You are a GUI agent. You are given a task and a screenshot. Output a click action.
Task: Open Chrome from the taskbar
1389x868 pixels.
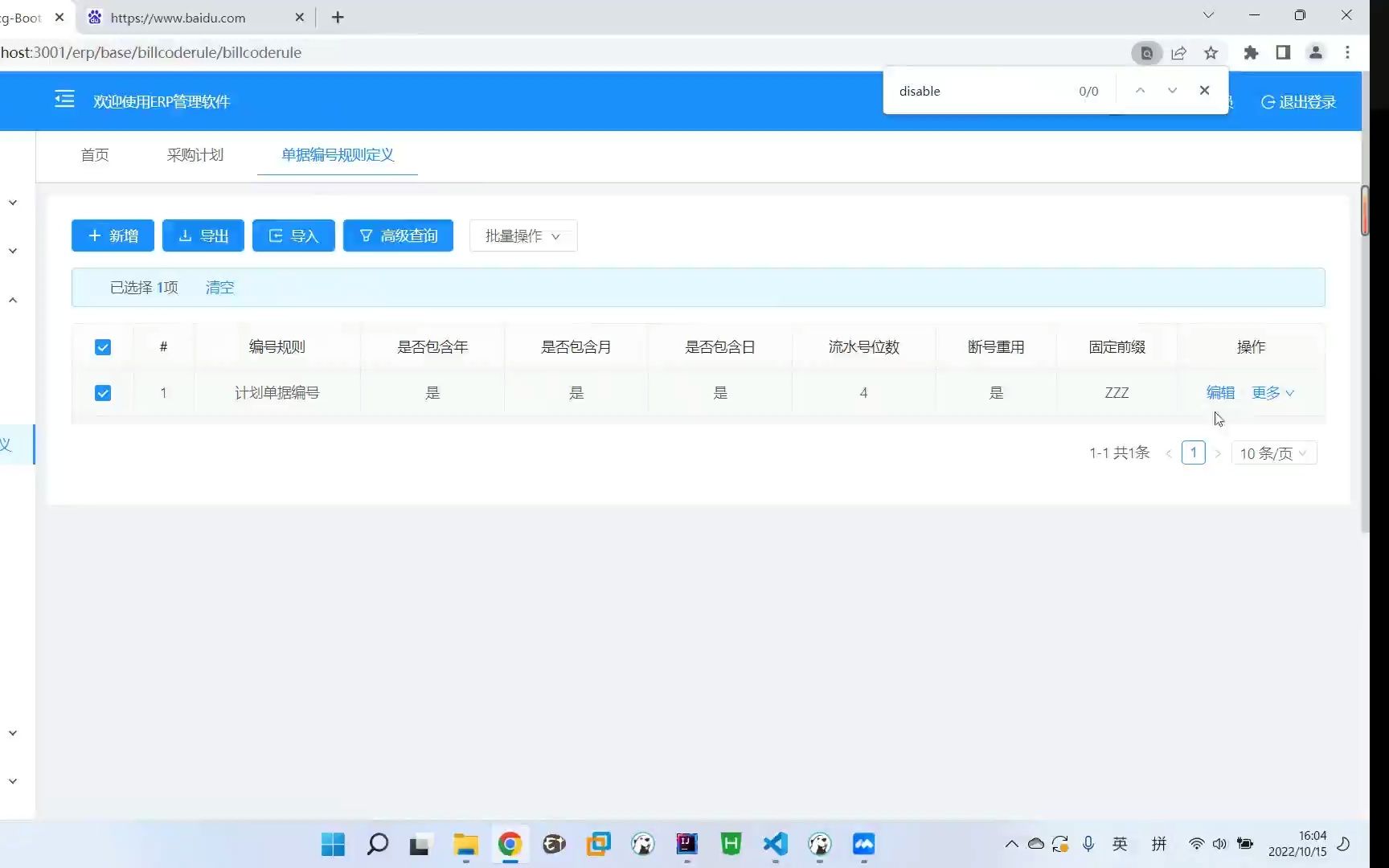pyautogui.click(x=510, y=844)
